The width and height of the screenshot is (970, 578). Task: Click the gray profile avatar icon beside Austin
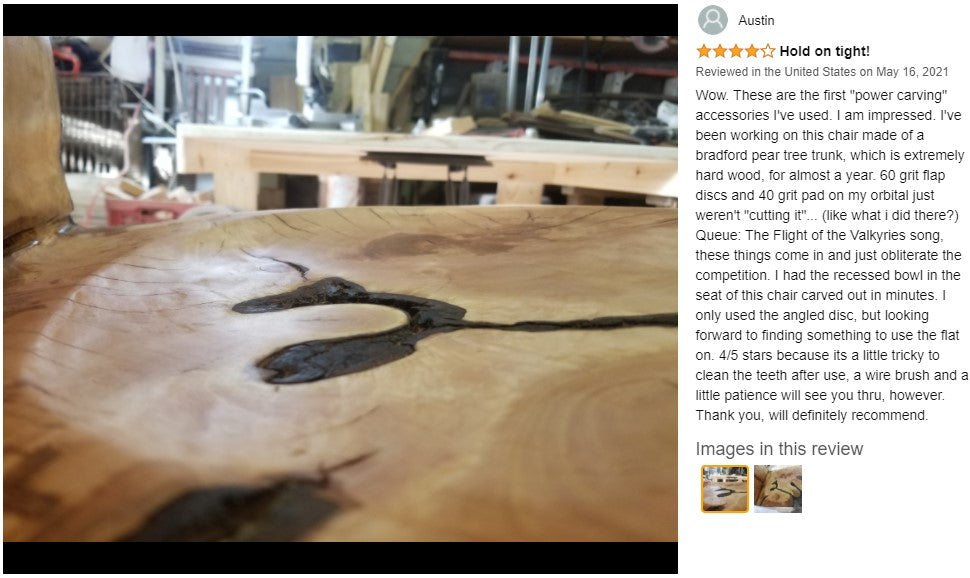(x=713, y=20)
